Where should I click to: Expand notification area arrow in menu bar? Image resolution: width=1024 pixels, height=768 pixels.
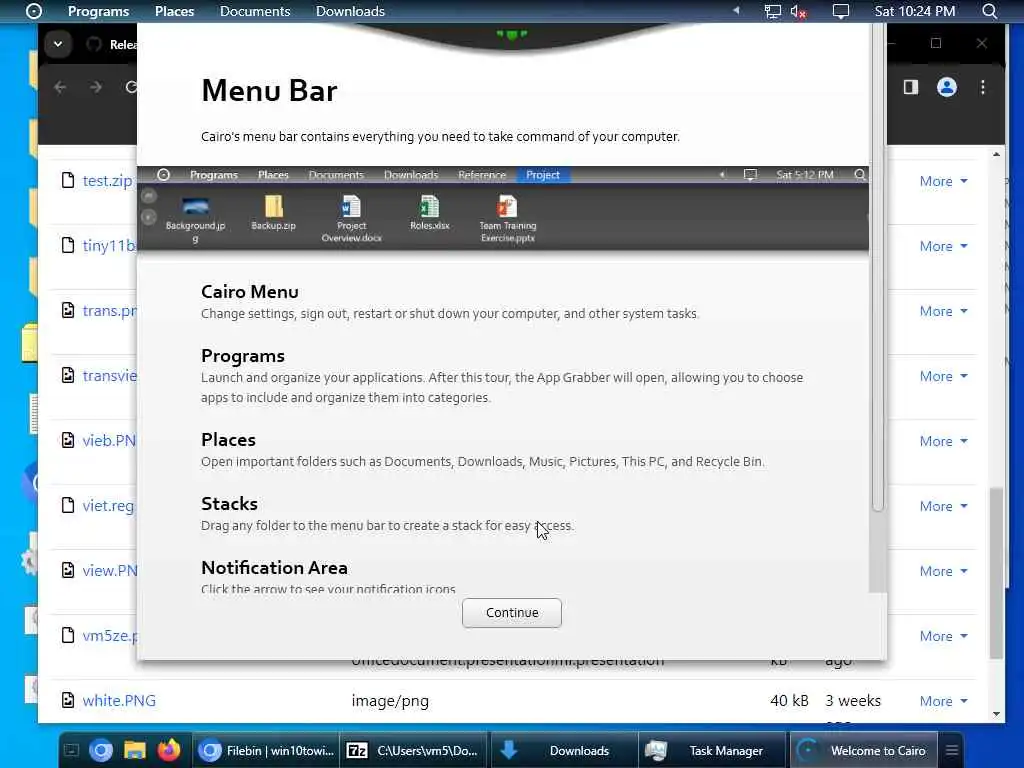[x=736, y=10]
